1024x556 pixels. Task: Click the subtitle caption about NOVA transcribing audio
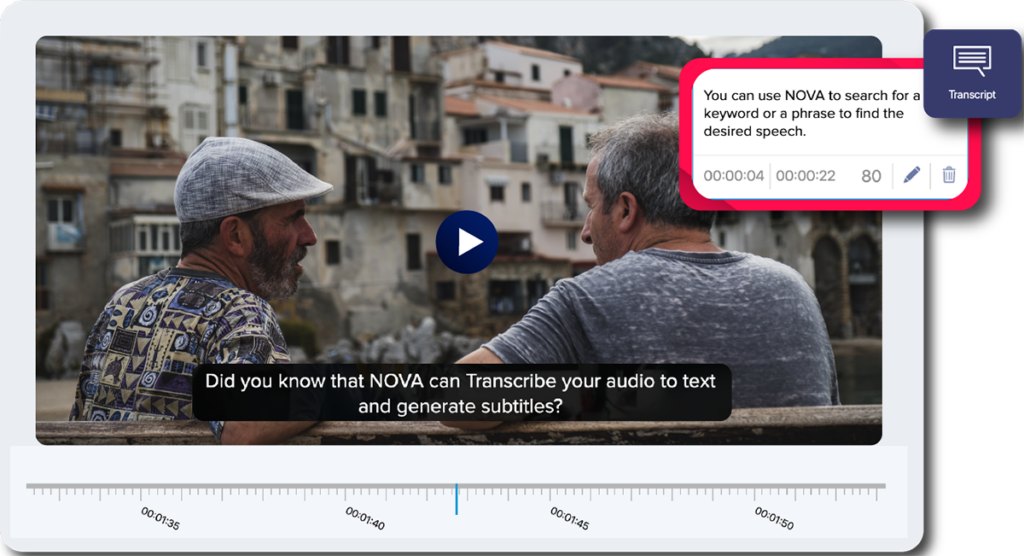point(461,393)
